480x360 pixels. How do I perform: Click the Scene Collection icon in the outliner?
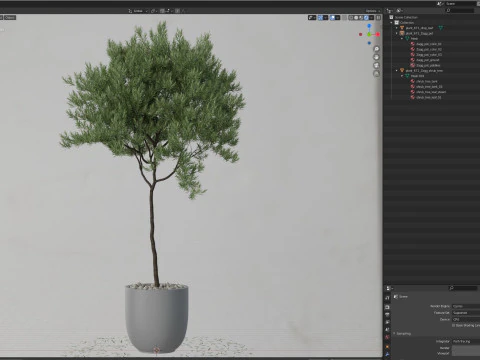tap(391, 17)
